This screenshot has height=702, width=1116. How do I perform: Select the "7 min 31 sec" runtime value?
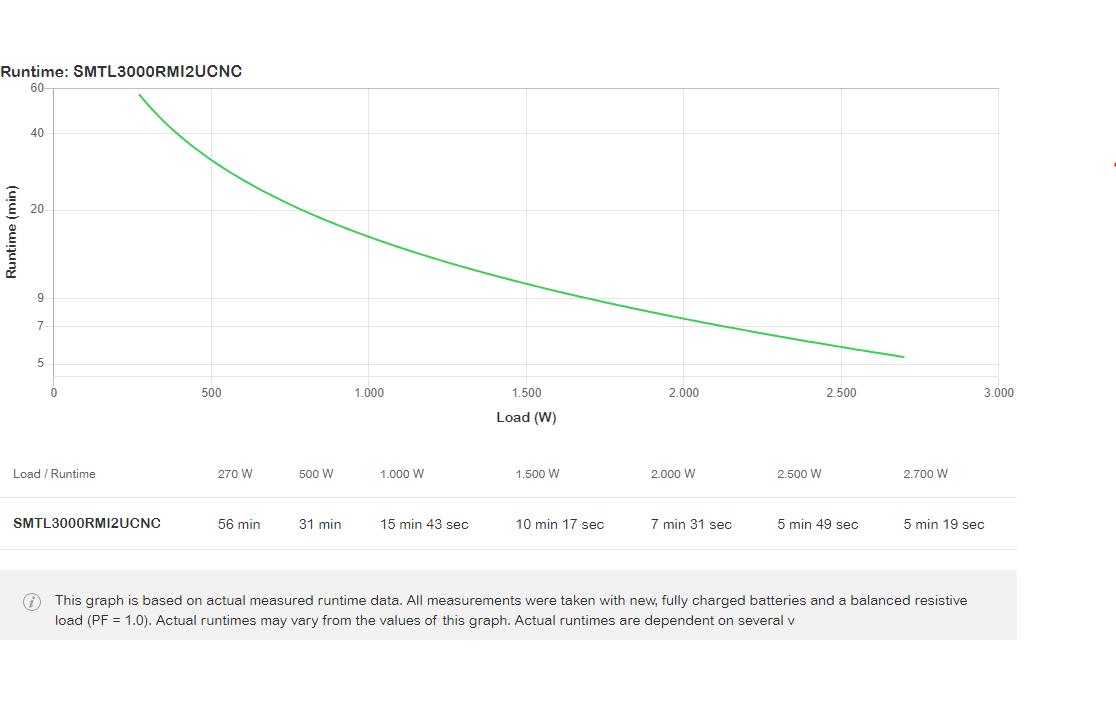[691, 524]
